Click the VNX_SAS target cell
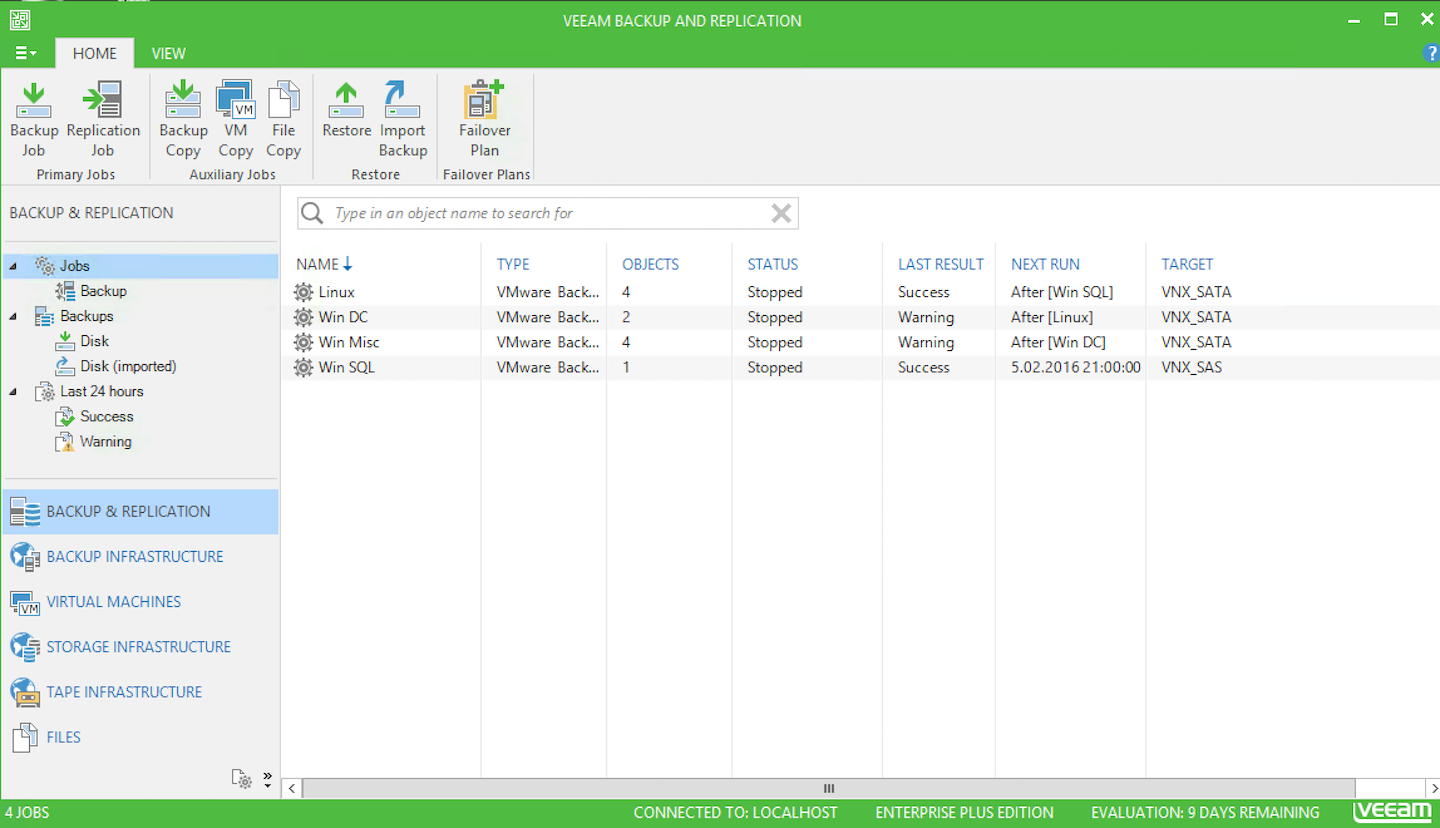The height and width of the screenshot is (828, 1440). point(1191,367)
